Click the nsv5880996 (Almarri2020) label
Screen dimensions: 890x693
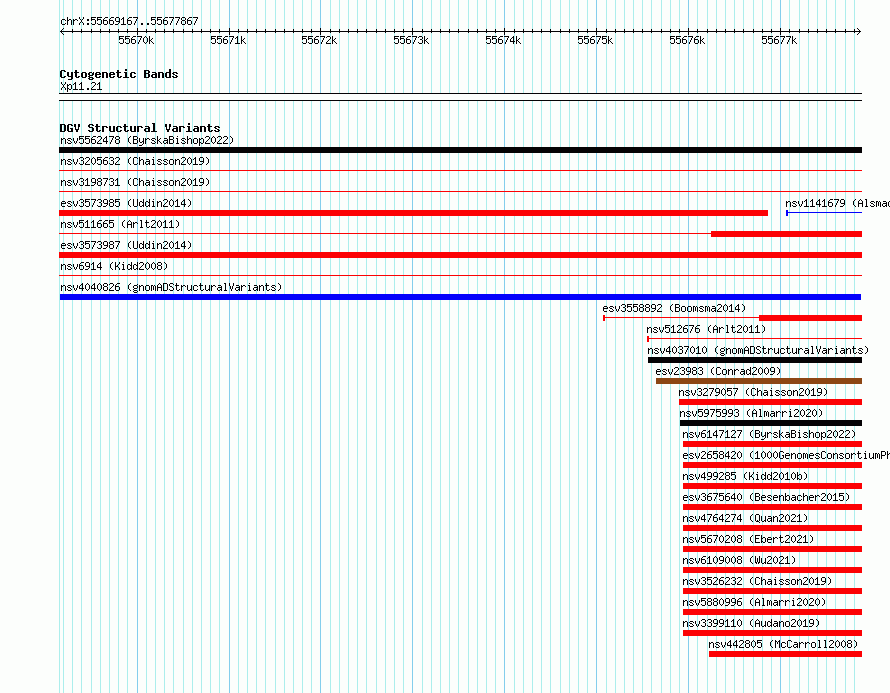pyautogui.click(x=754, y=602)
